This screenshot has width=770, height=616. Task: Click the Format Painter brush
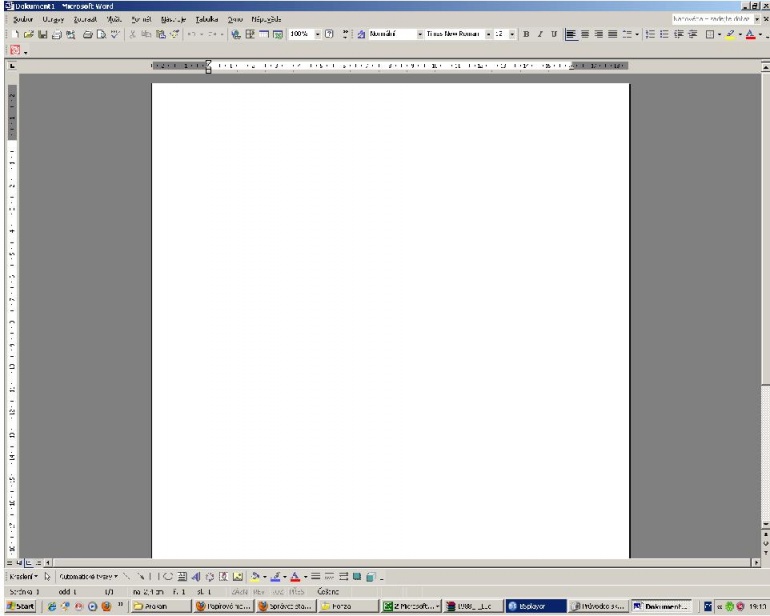click(174, 34)
